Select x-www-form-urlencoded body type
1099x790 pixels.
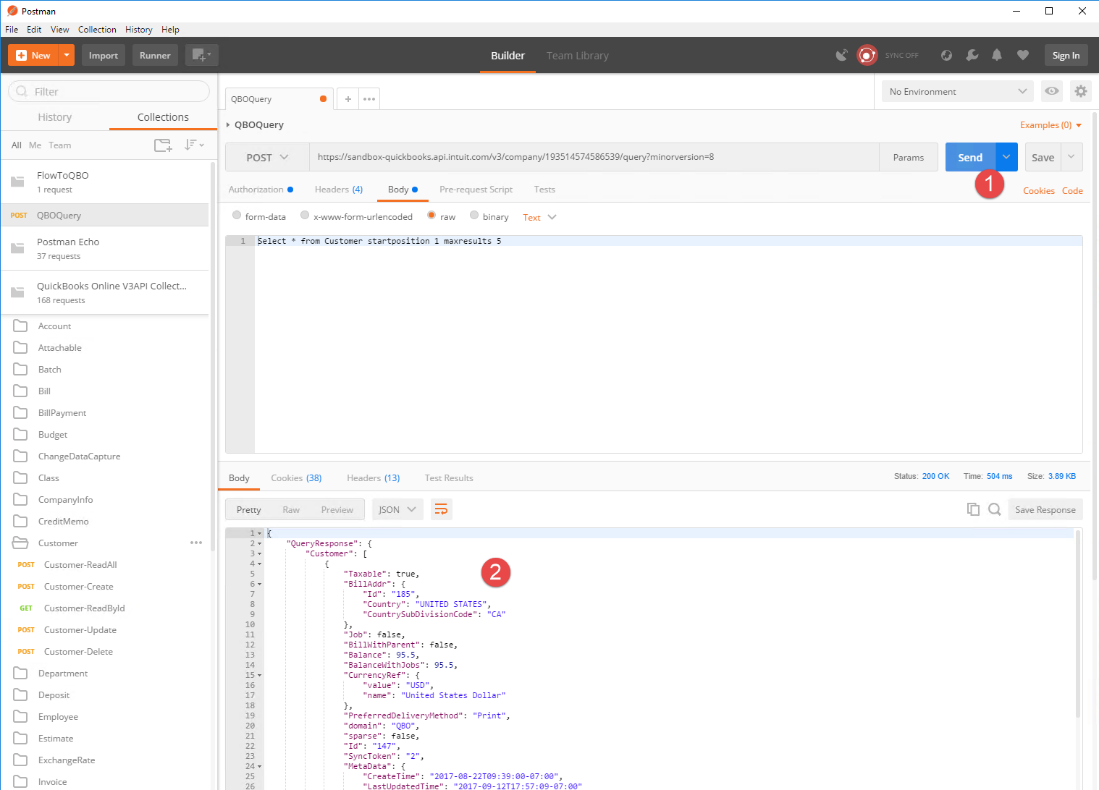coord(304,216)
